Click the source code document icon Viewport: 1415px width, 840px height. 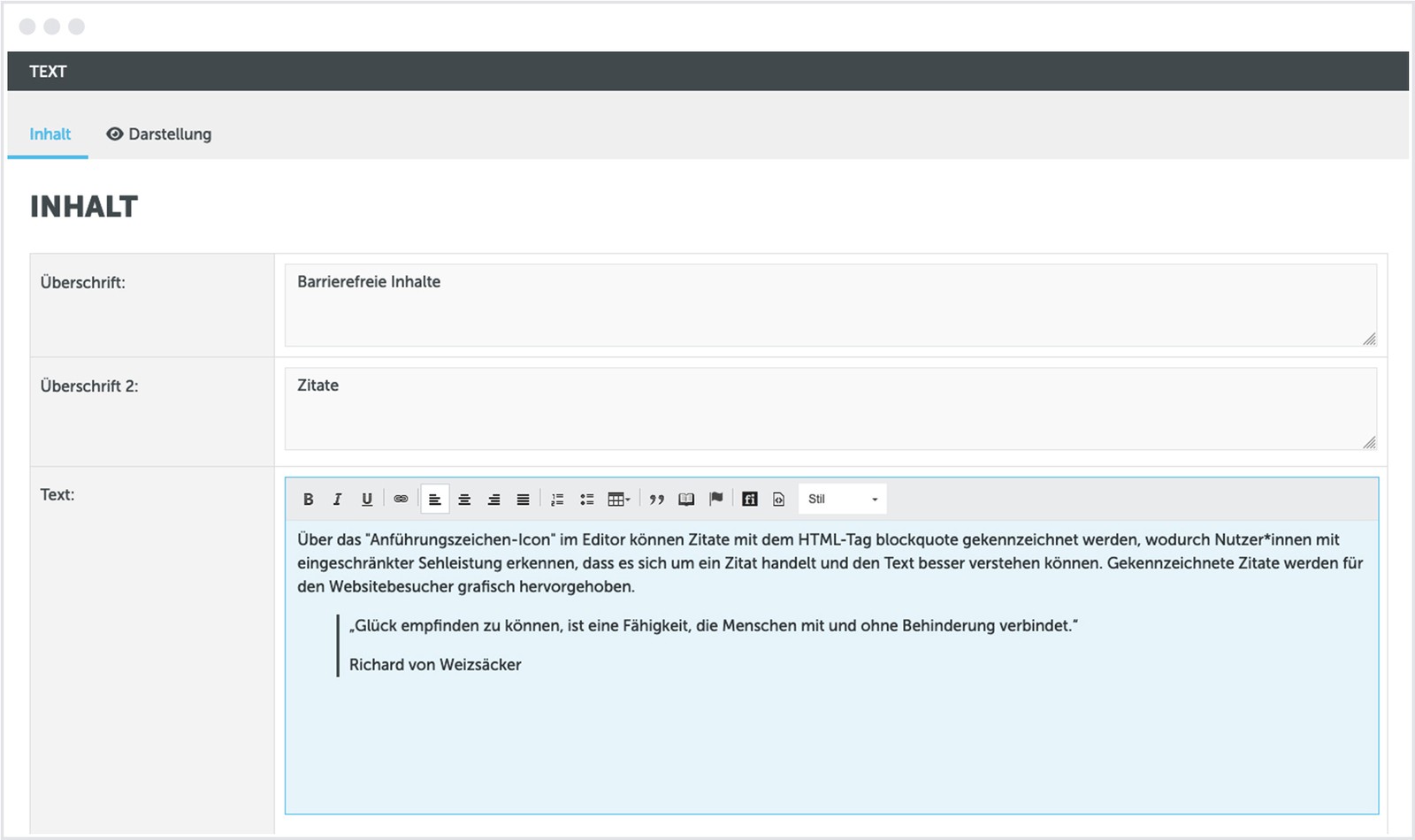coord(778,500)
